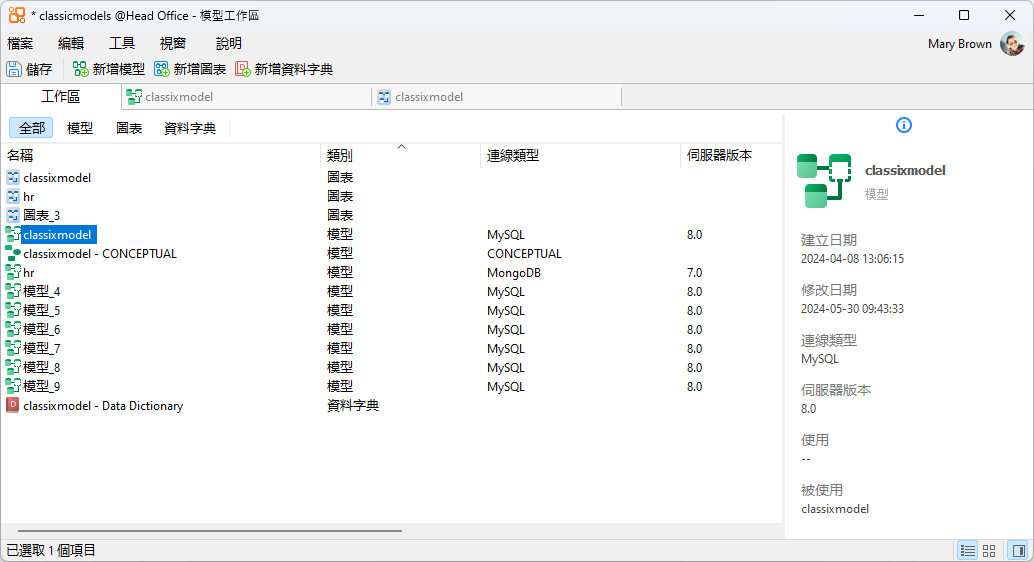Switch to the classixmodel model tab

pos(247,97)
